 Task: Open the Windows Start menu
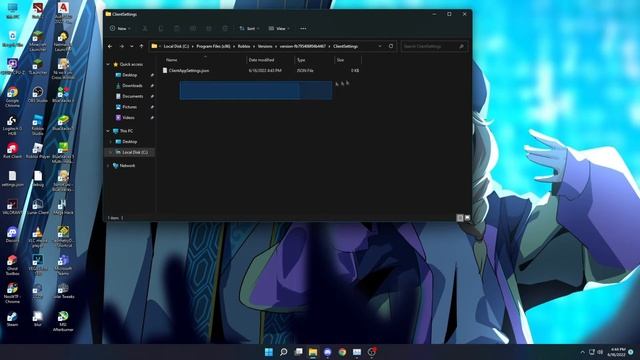coord(269,352)
